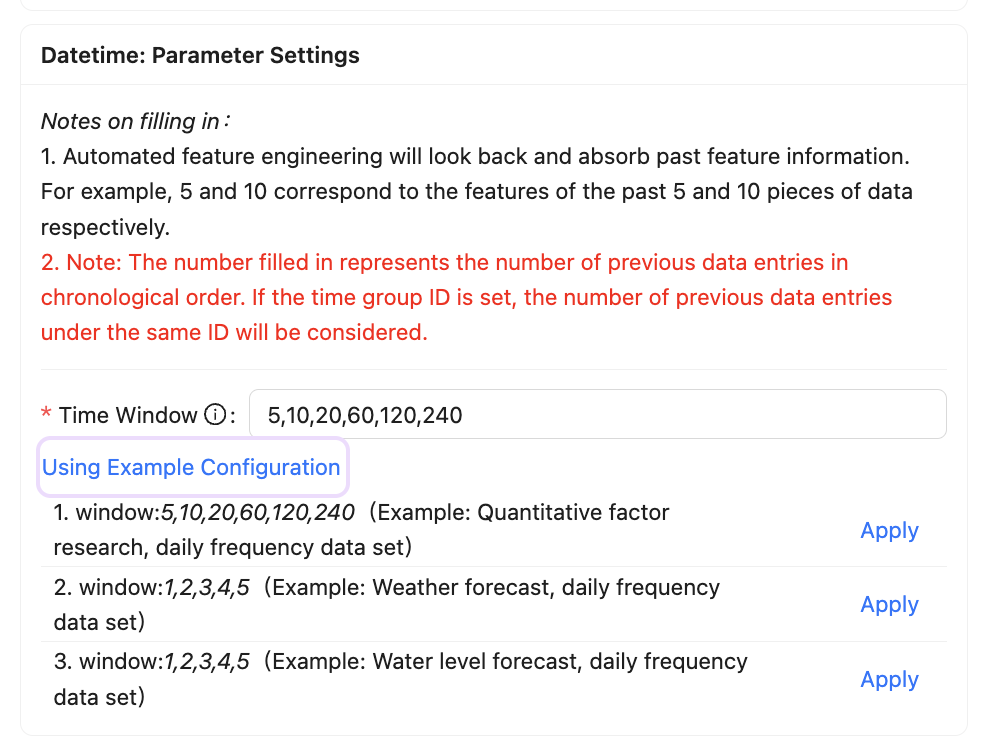
Task: Apply the Weather forecast example window
Action: coord(889,604)
